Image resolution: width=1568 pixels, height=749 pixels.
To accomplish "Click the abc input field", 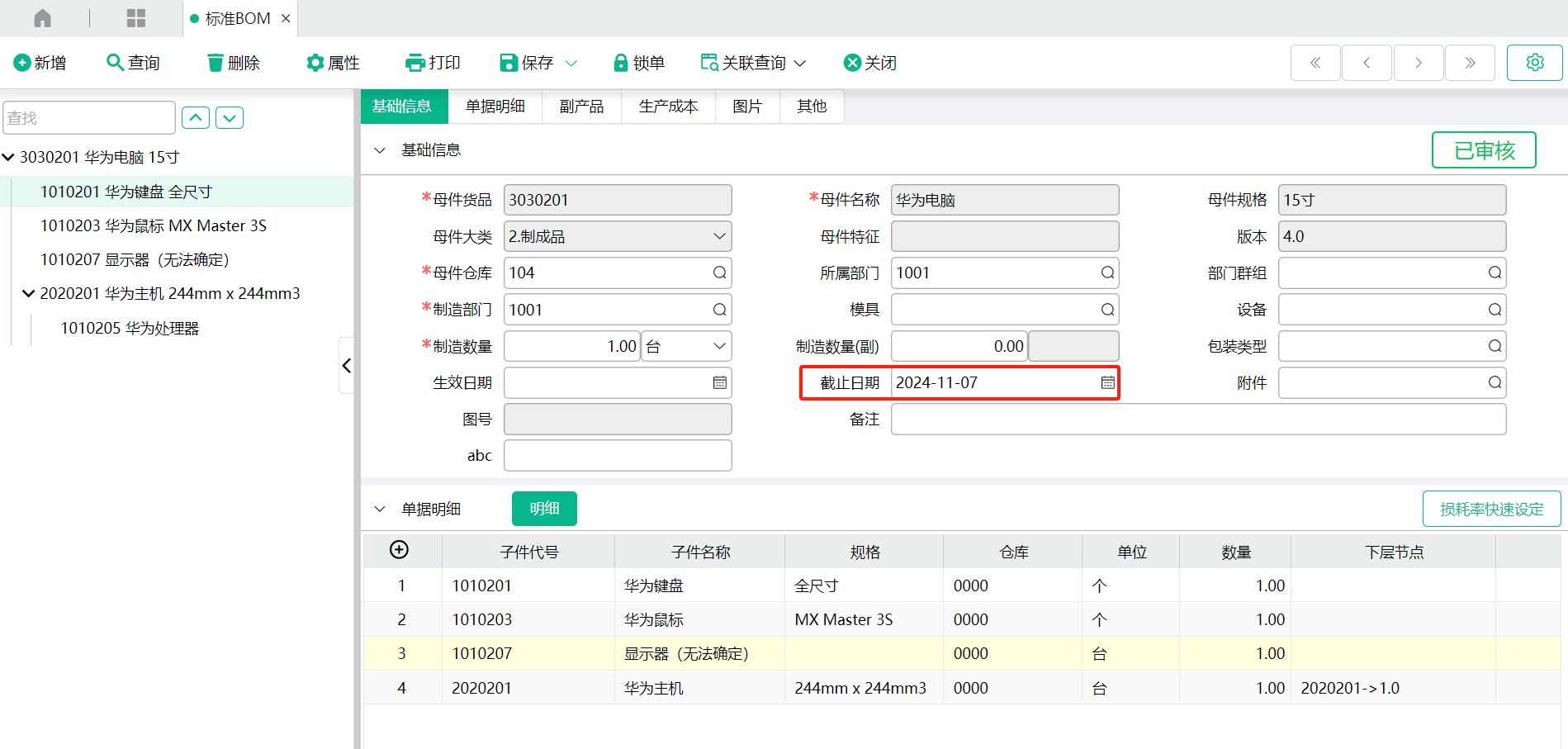I will pyautogui.click(x=618, y=455).
